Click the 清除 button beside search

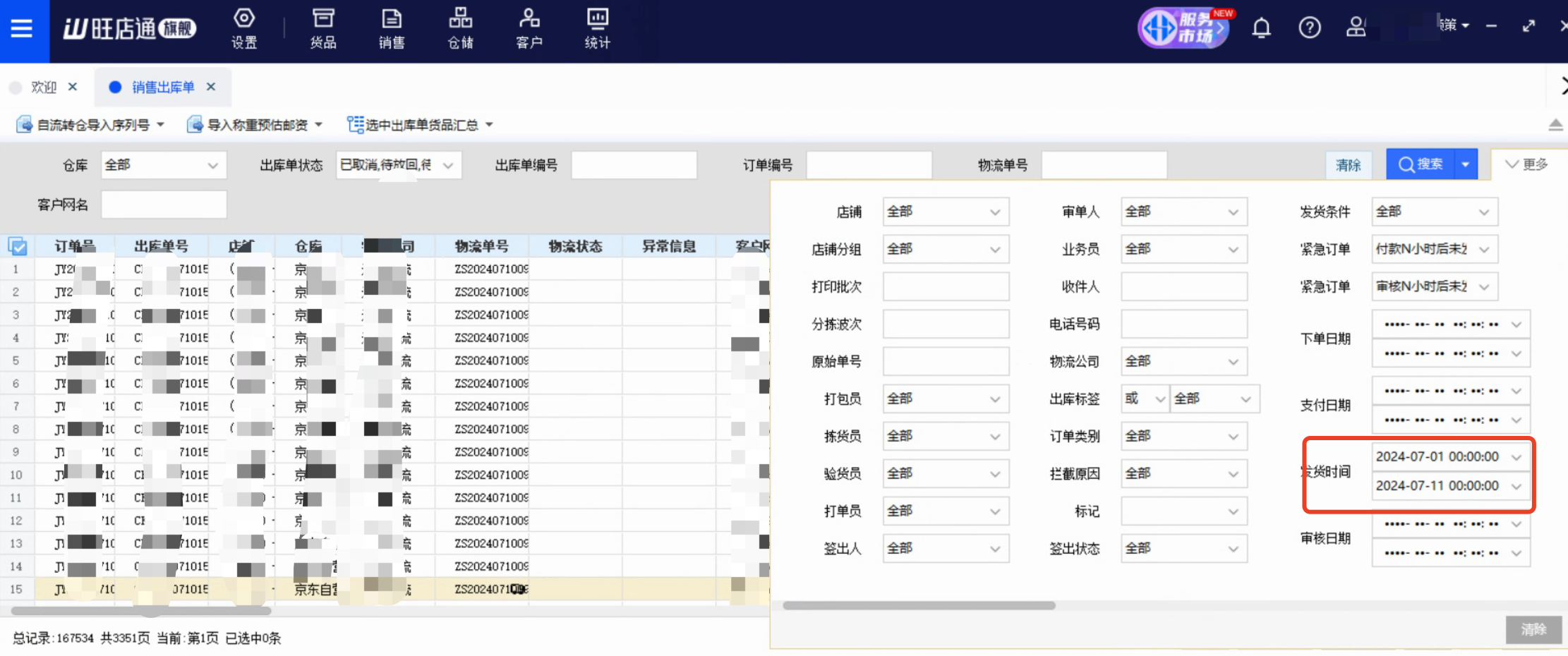1348,165
